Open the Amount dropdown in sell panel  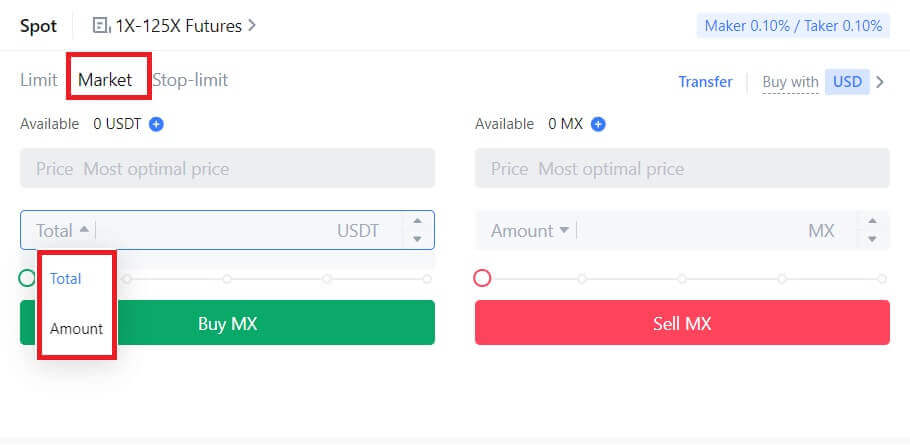530,230
